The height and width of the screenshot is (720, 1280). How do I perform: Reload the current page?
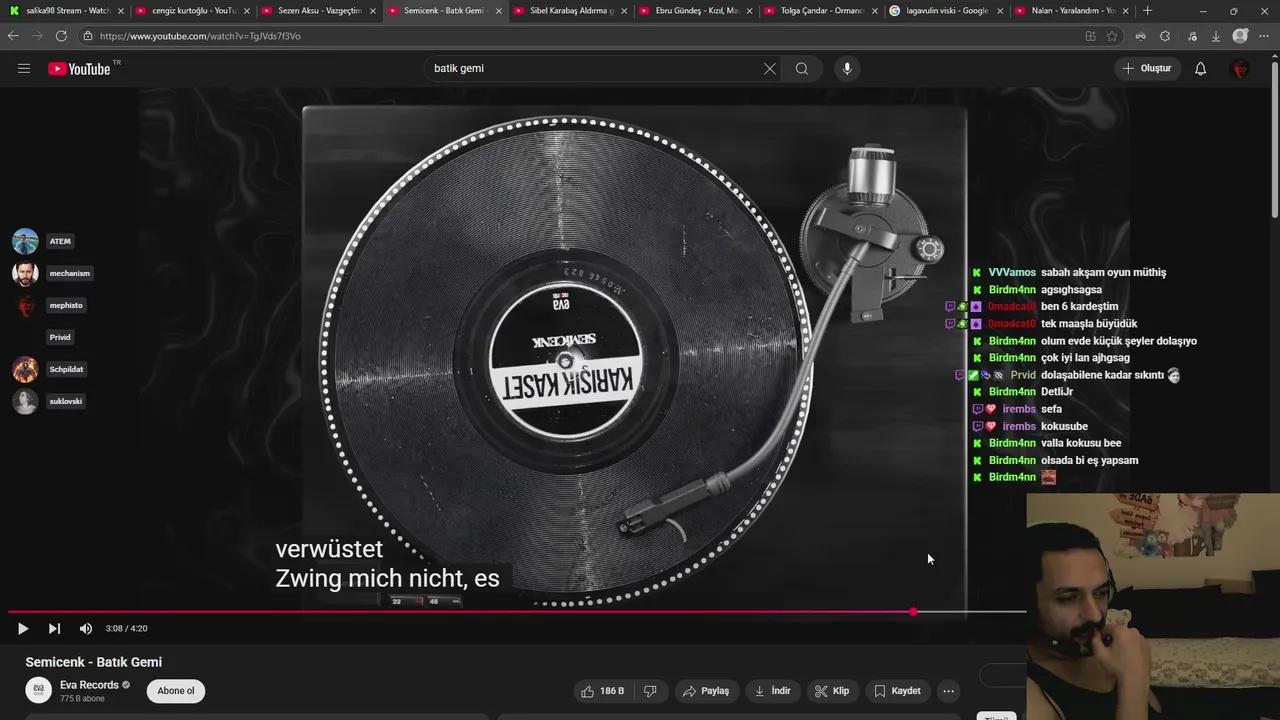click(x=61, y=36)
